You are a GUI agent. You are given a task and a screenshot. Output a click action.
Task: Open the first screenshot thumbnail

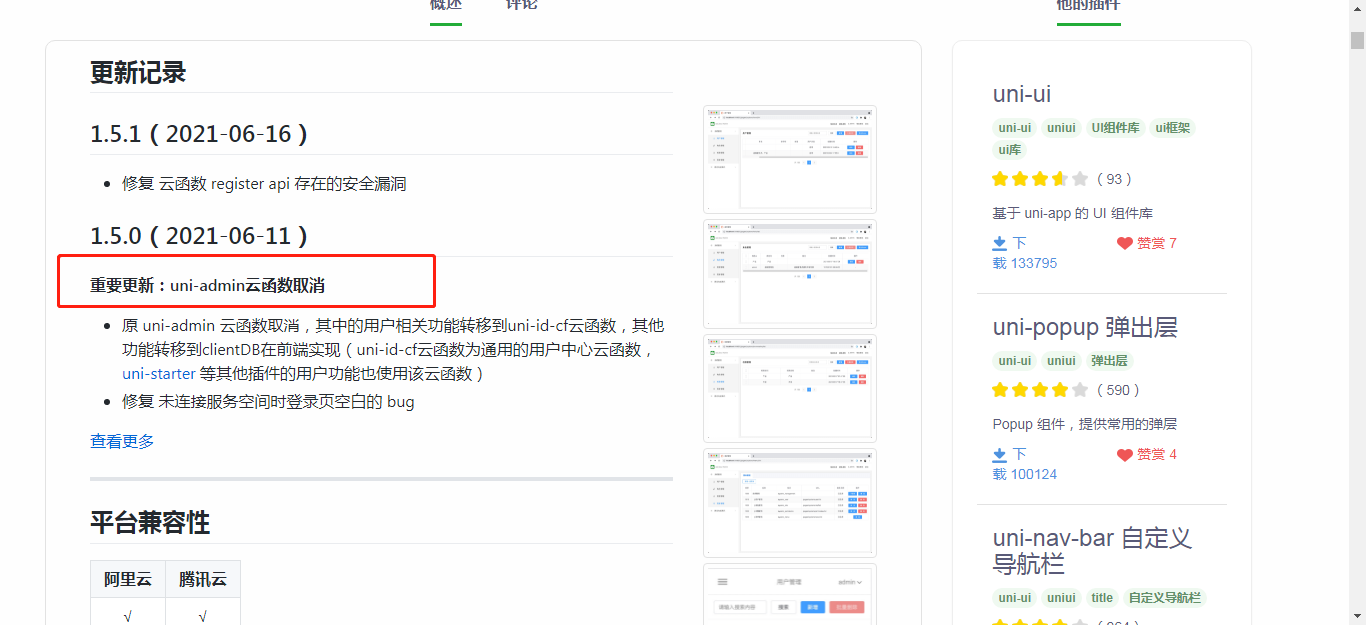pos(789,158)
